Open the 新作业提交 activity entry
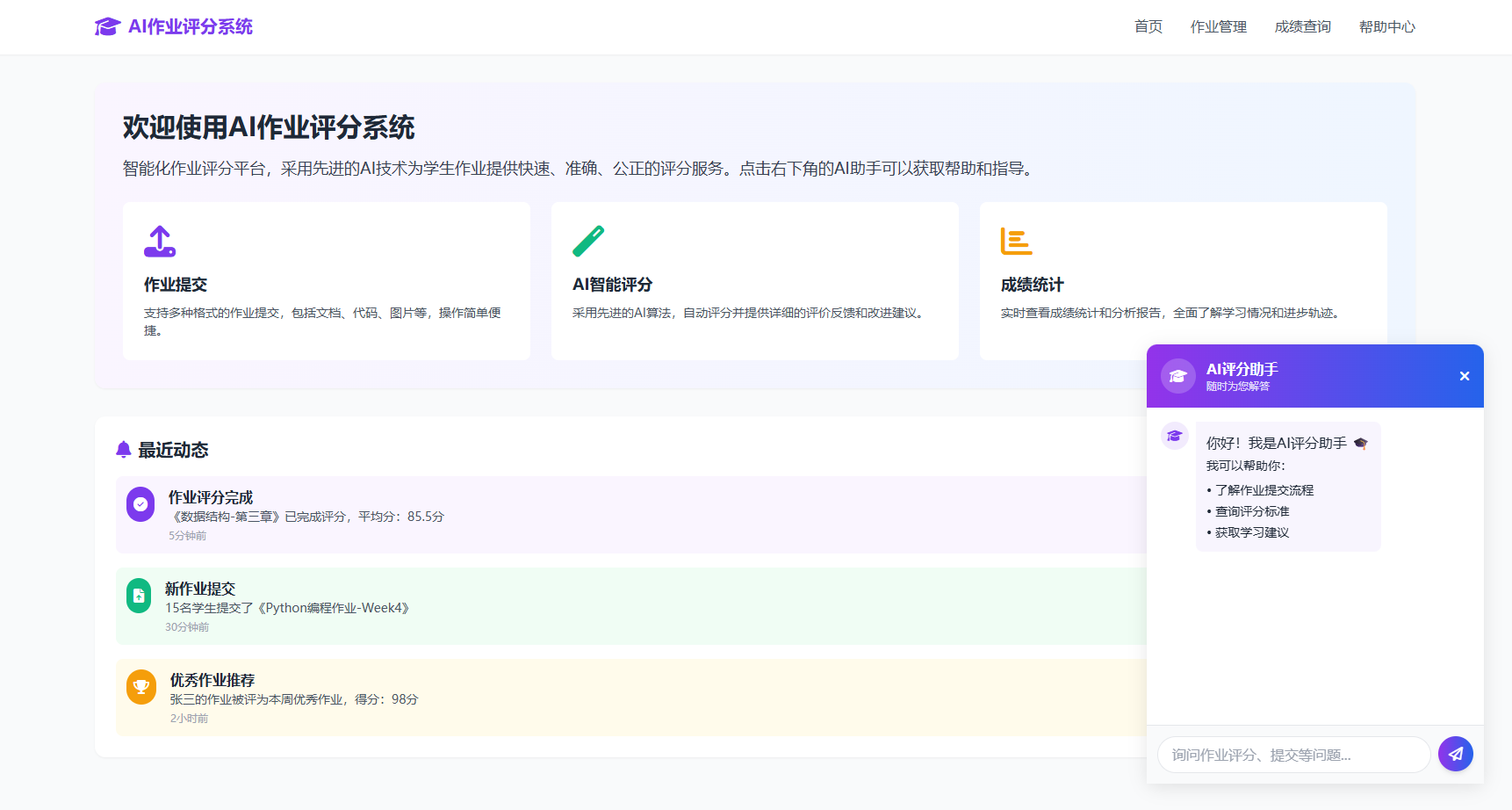1512x810 pixels. (x=631, y=606)
